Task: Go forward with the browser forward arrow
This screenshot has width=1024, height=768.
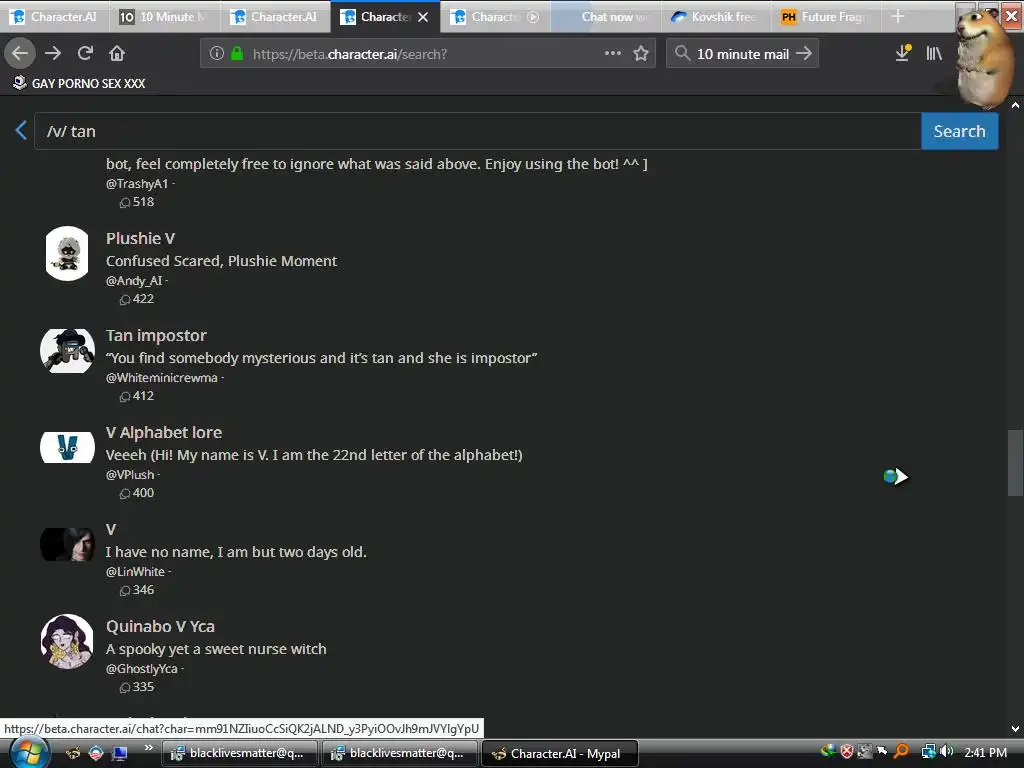Action: point(53,53)
